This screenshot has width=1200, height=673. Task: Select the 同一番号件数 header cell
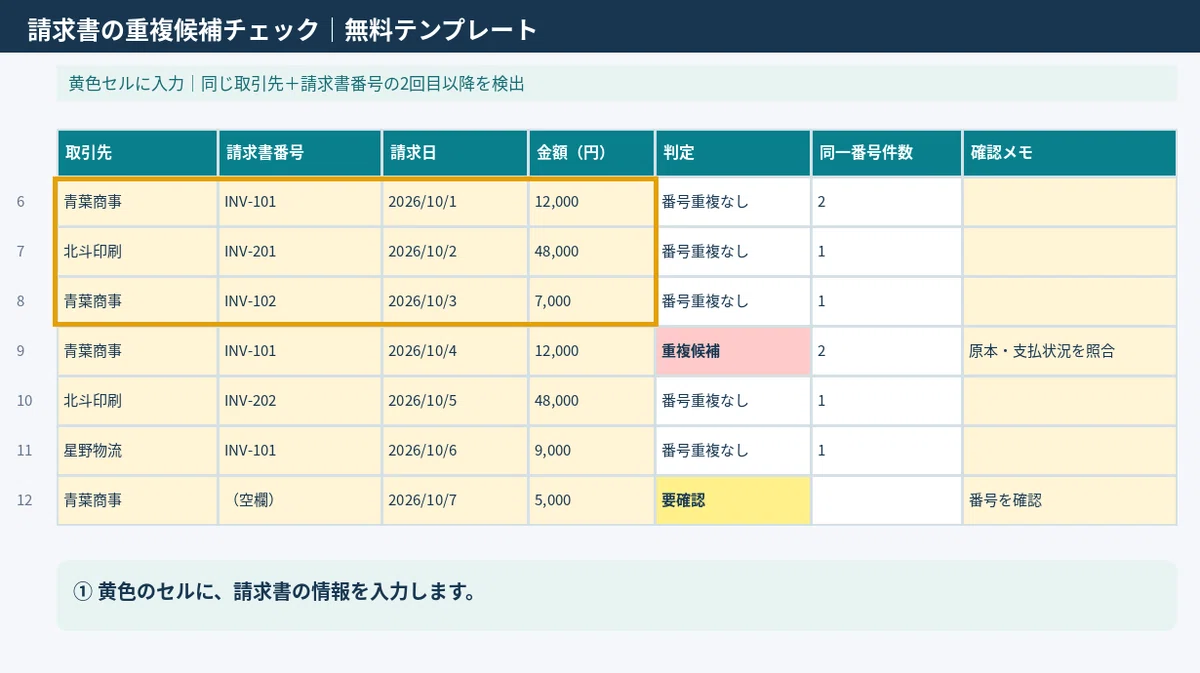click(886, 153)
